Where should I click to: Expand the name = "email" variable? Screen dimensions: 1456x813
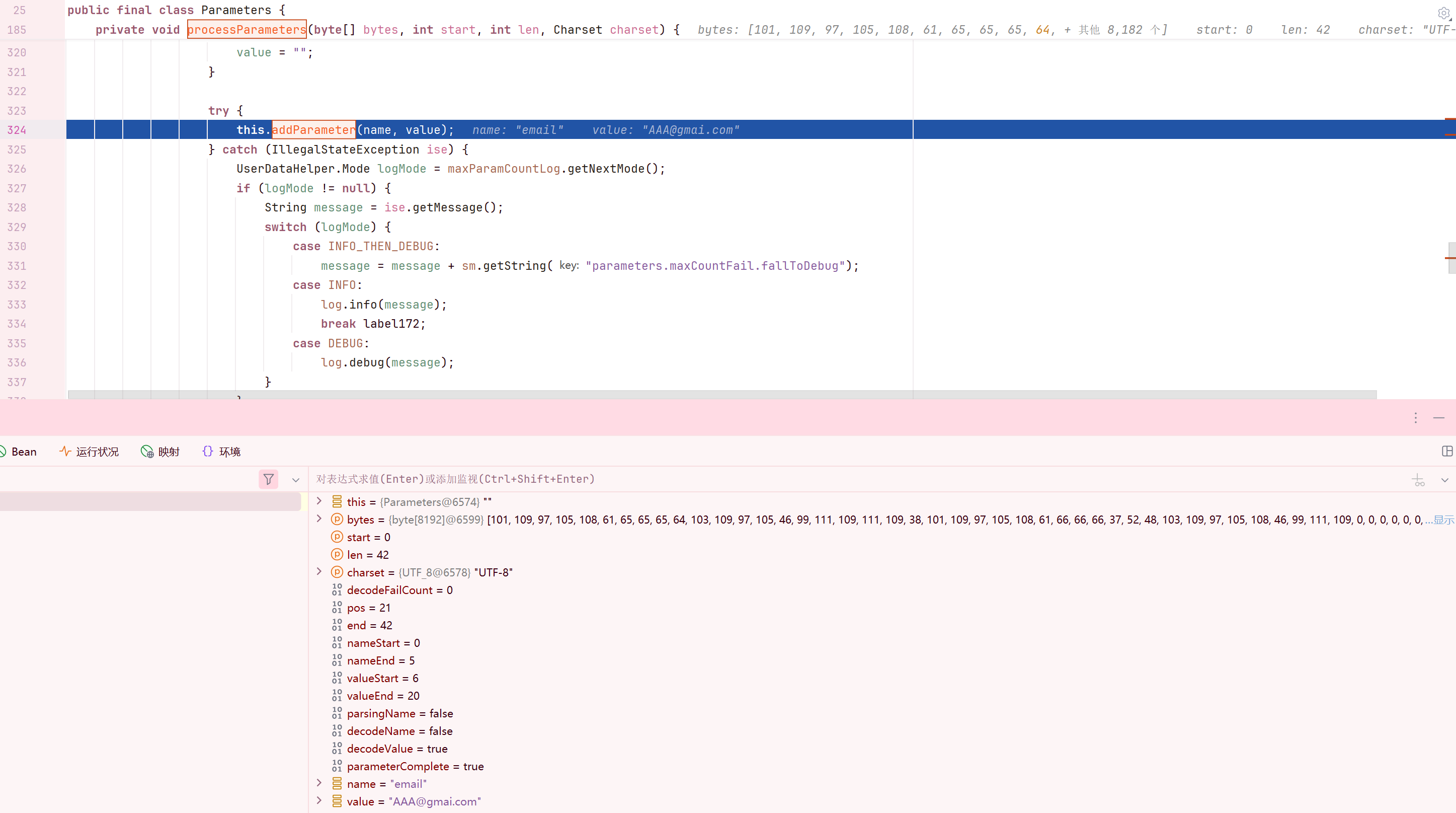pos(319,783)
